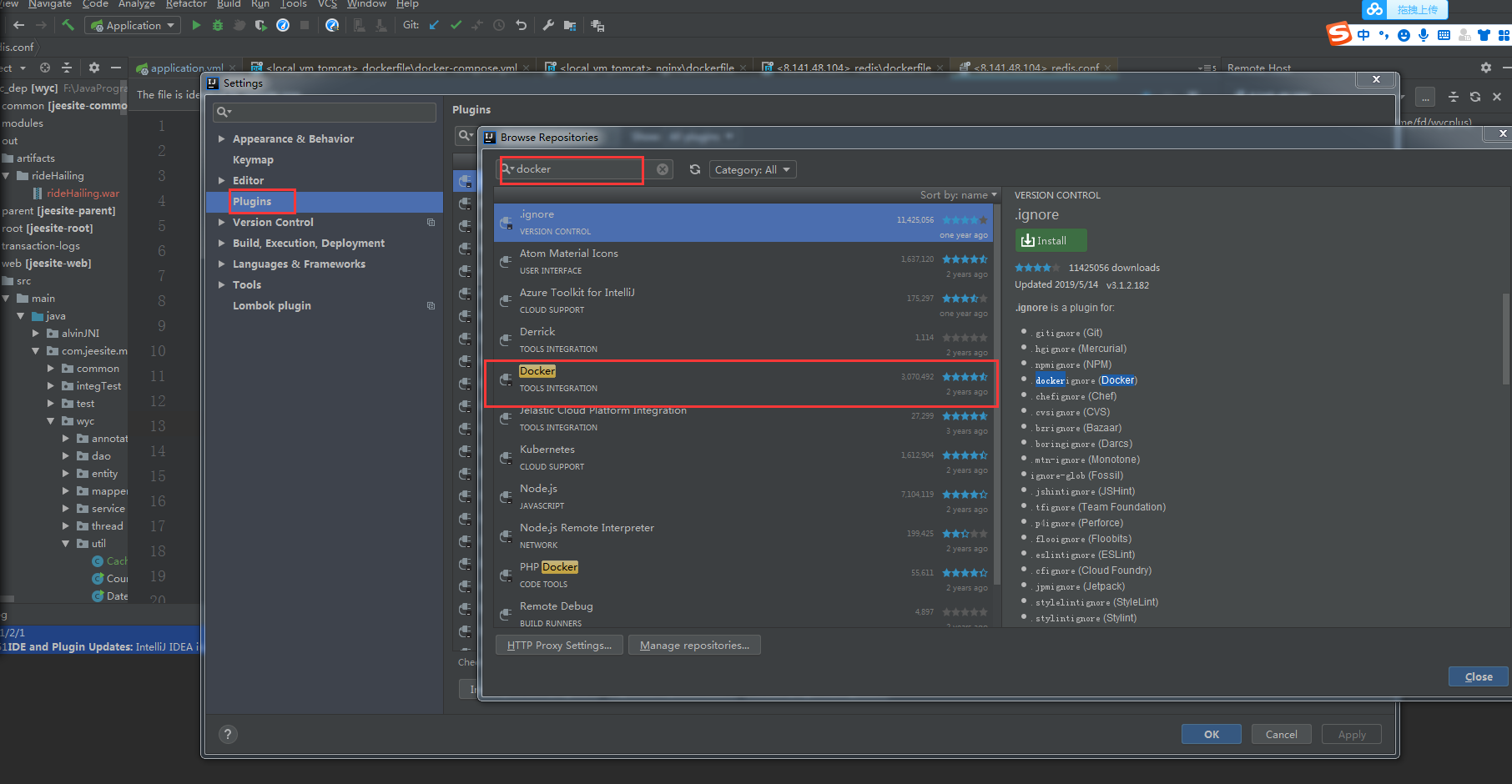Refresh the plugin repository list
Viewport: 1512px width, 784px height.
(x=695, y=168)
